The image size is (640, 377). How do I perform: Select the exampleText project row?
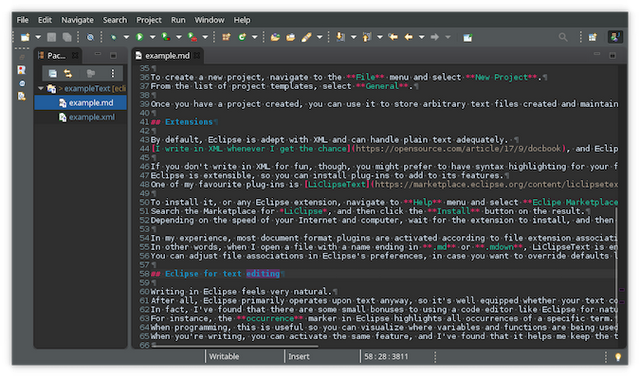coord(80,88)
